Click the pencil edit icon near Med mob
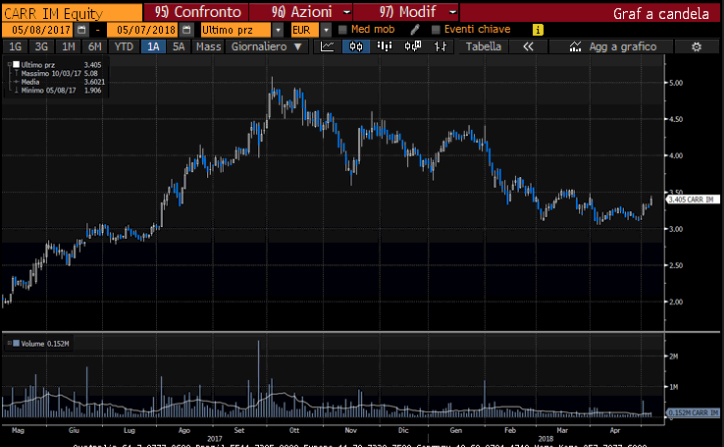Screen dimensions: 724x447 pos(414,30)
